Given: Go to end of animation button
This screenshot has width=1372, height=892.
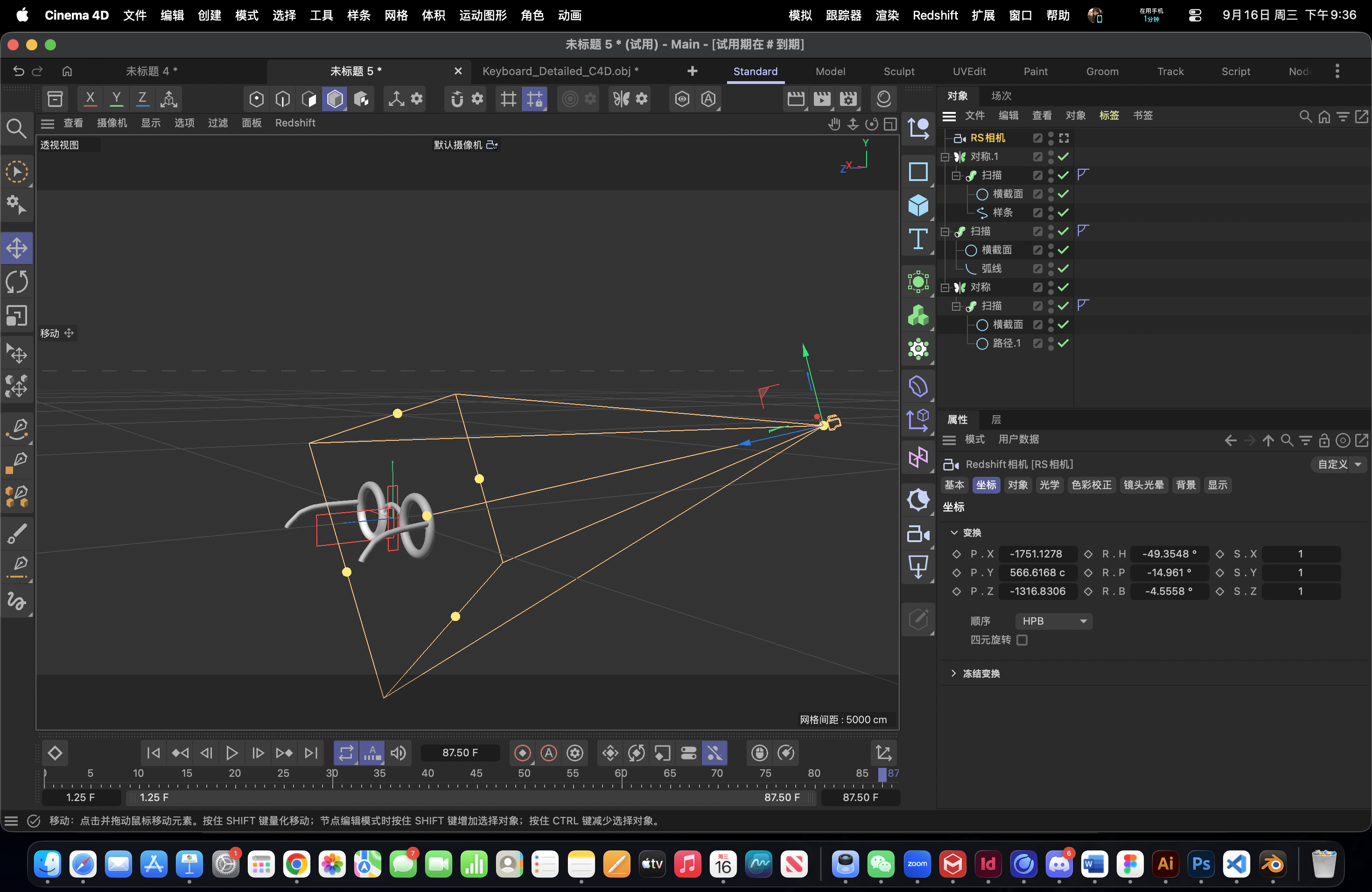Looking at the screenshot, I should pos(311,753).
